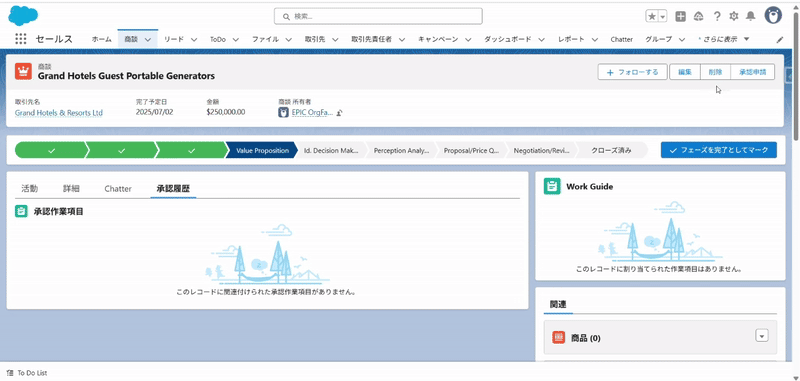800x381 pixels.
Task: Click the フォローする button
Action: pyautogui.click(x=632, y=72)
